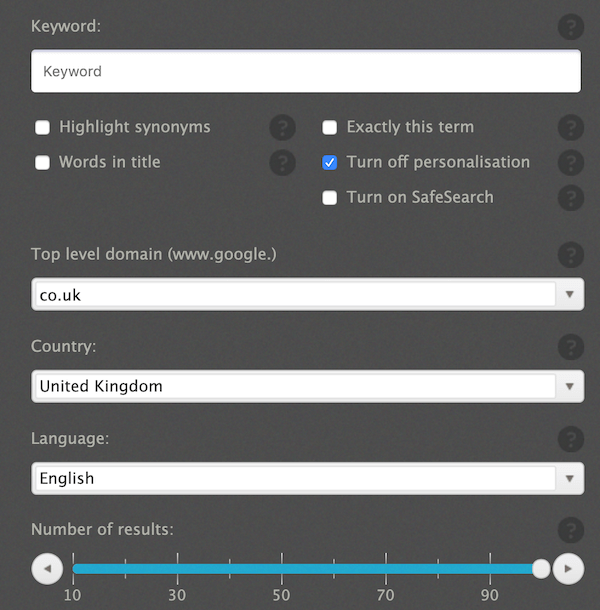Uncheck Turn off personalisation
Image resolution: width=600 pixels, height=610 pixels.
point(330,162)
